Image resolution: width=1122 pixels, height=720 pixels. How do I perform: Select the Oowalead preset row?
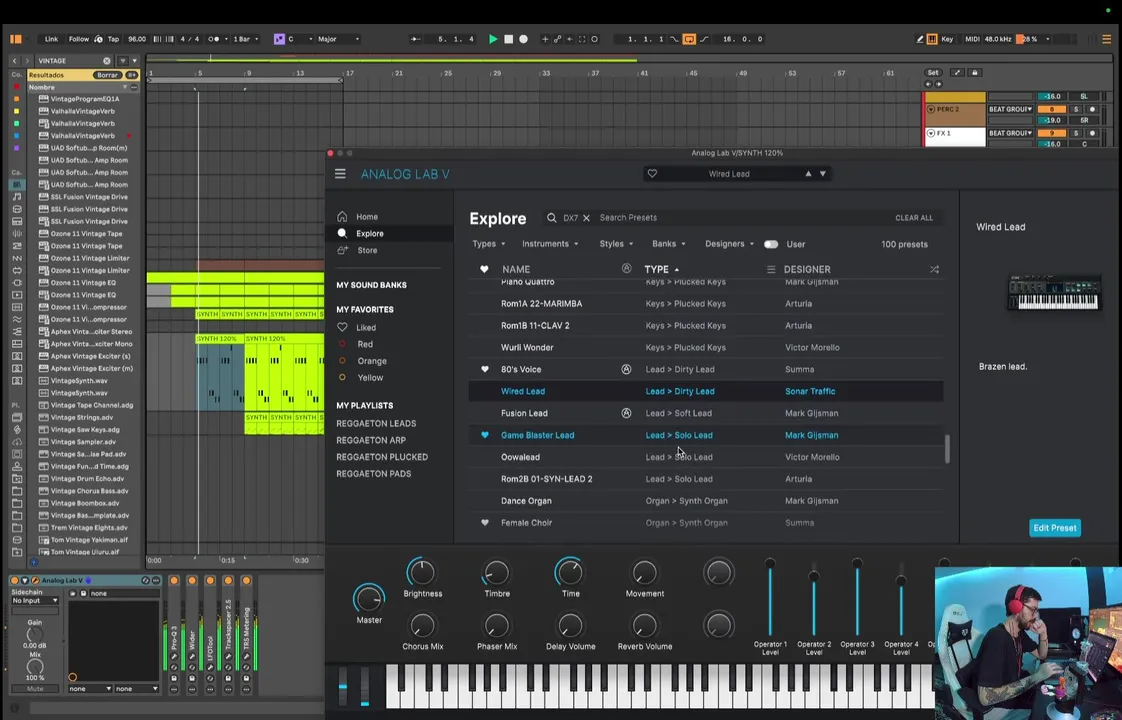(706, 457)
